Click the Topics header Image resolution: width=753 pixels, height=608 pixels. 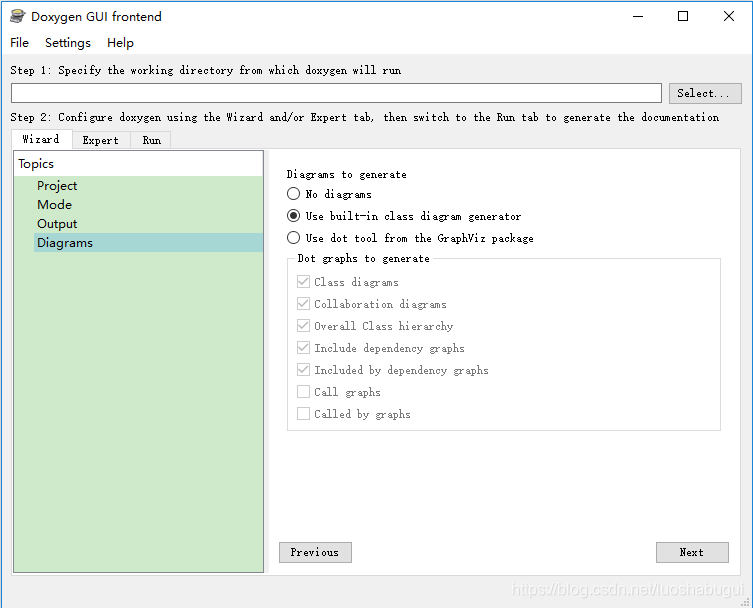coord(138,164)
